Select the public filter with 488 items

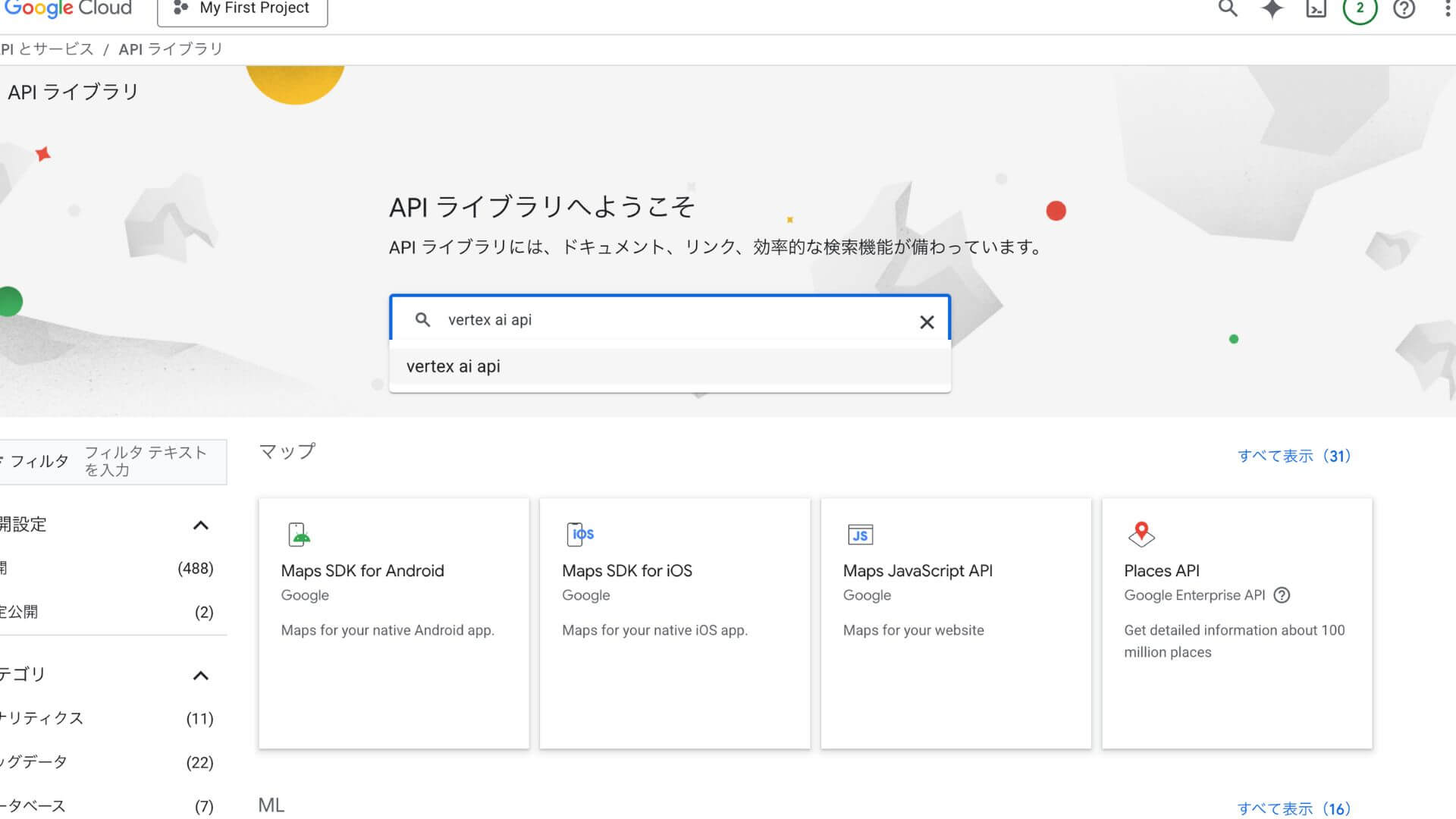coord(107,568)
